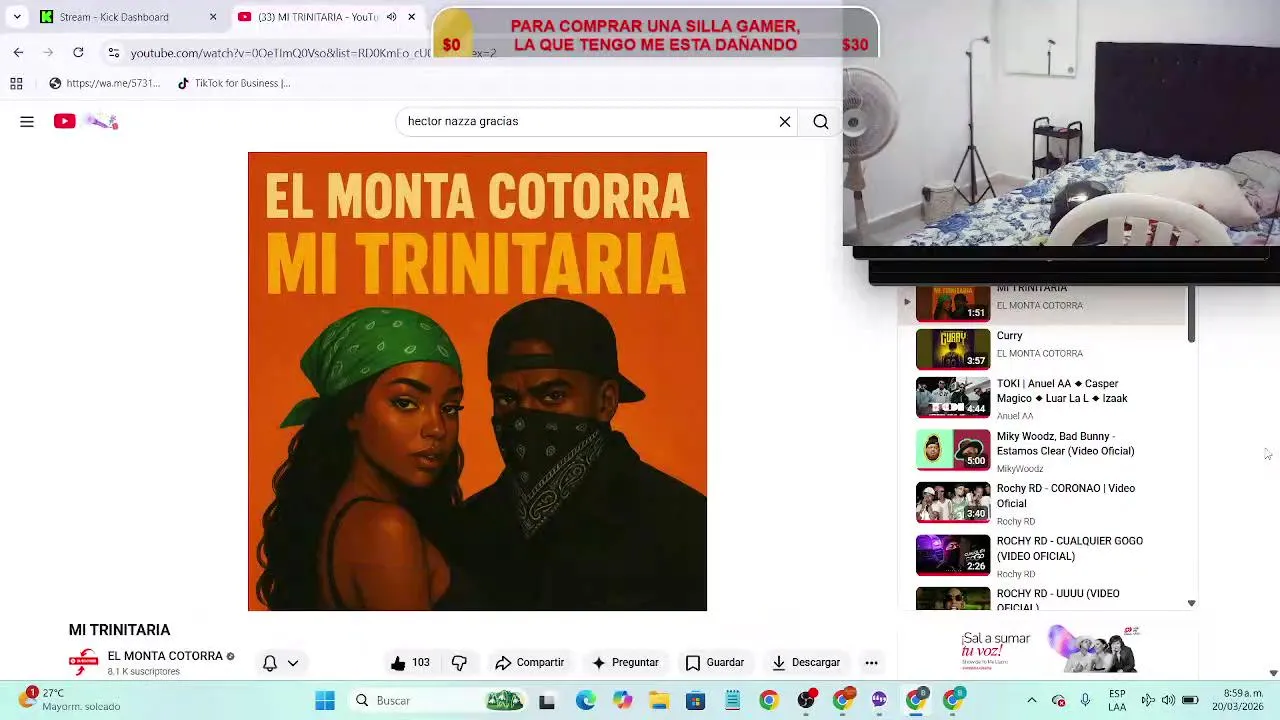Launch Microsoft Edge from taskbar

click(x=585, y=701)
